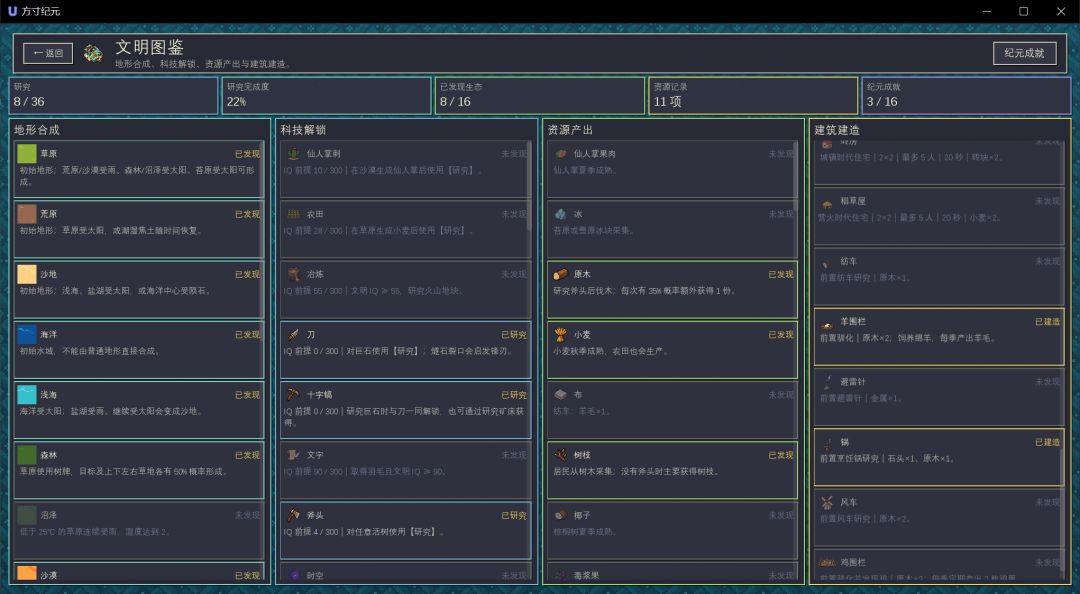Click the 冶炼 smelting tech icon
This screenshot has width=1080, height=594.
(293, 274)
